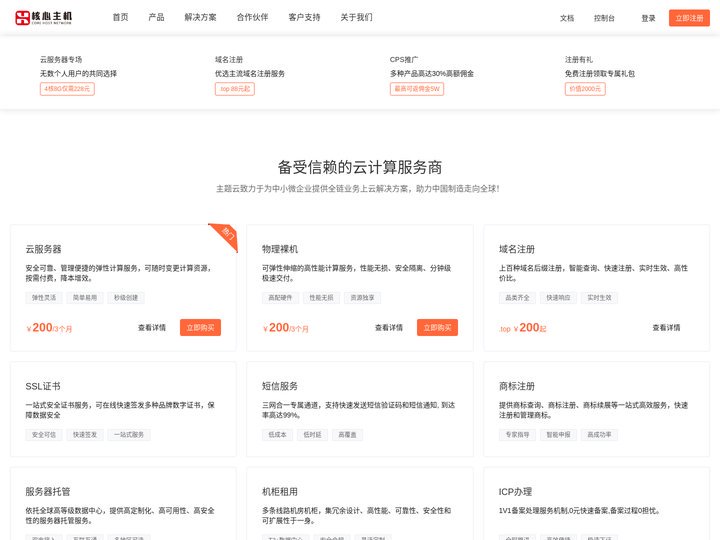Select the 智能申报 tag
This screenshot has height=540, width=720.
pos(558,434)
